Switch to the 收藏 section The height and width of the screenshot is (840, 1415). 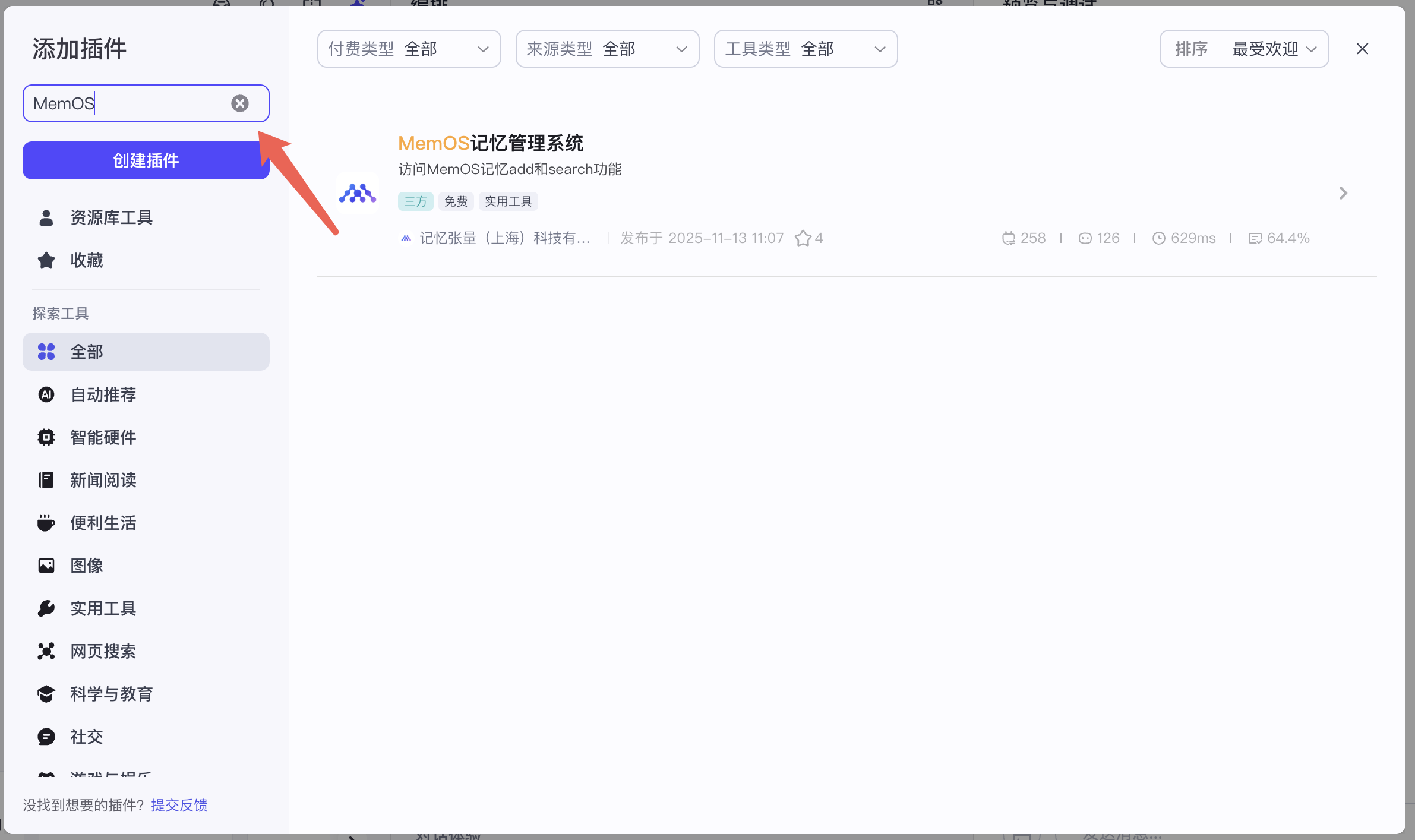point(87,260)
